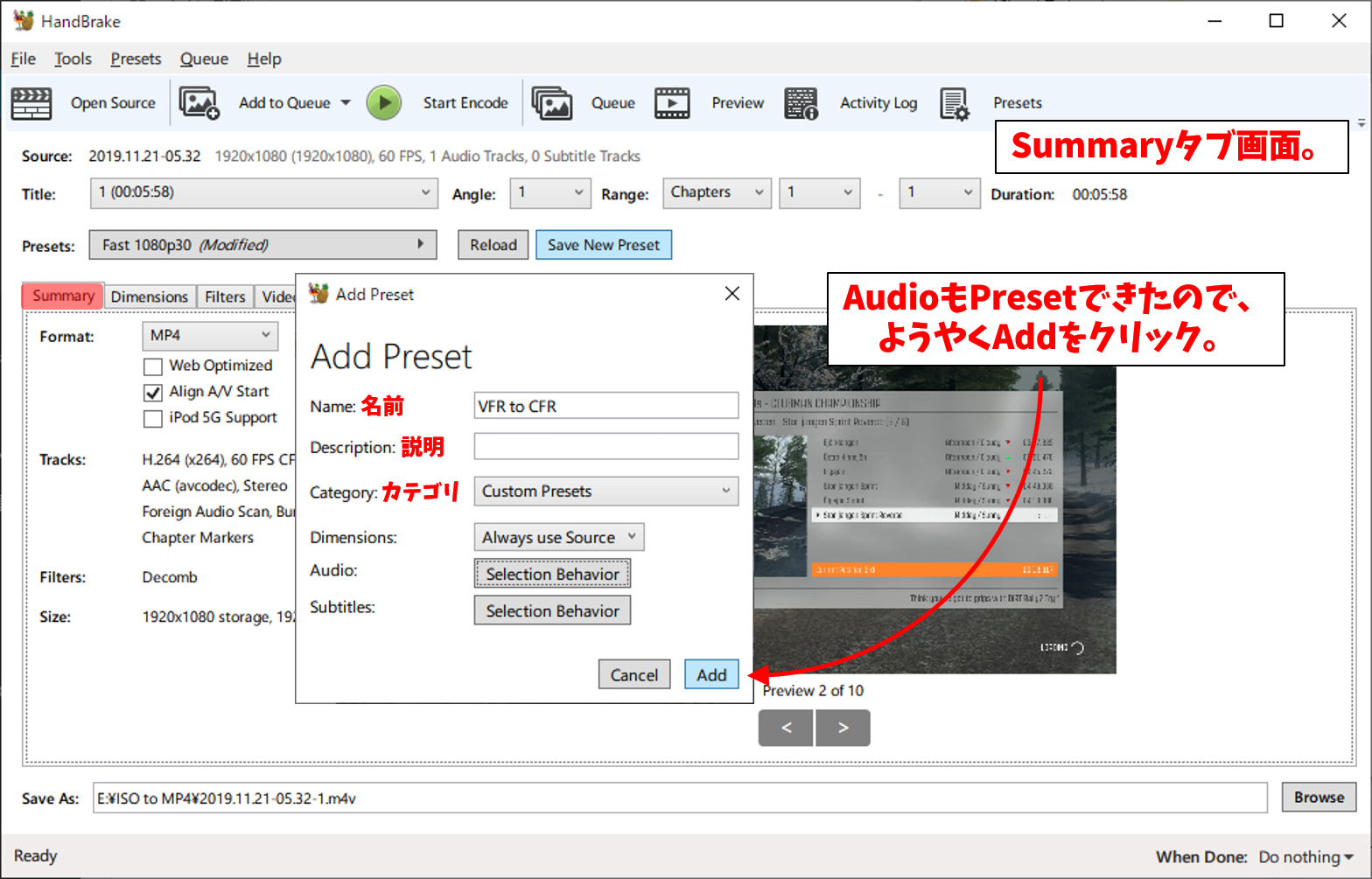Close the Add Preset dialog
Screen dimensions: 1372x879
(x=732, y=294)
